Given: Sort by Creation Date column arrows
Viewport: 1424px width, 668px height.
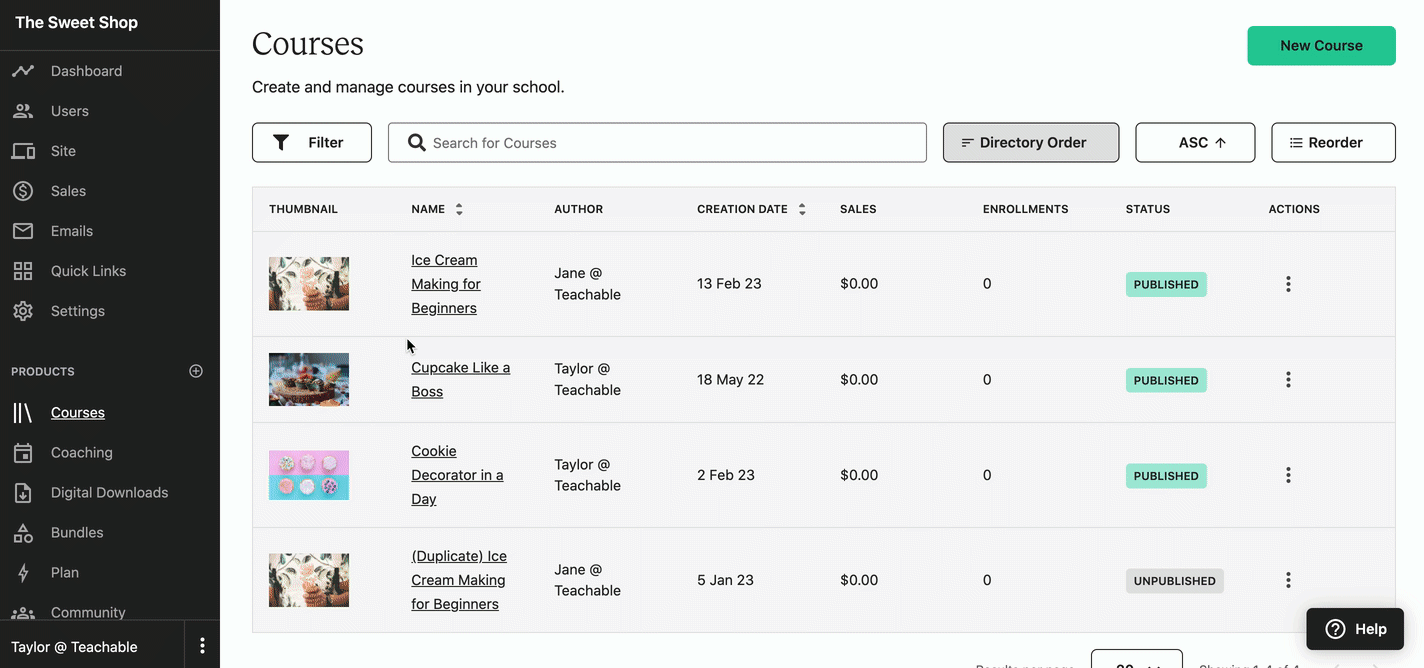Looking at the screenshot, I should [x=802, y=209].
